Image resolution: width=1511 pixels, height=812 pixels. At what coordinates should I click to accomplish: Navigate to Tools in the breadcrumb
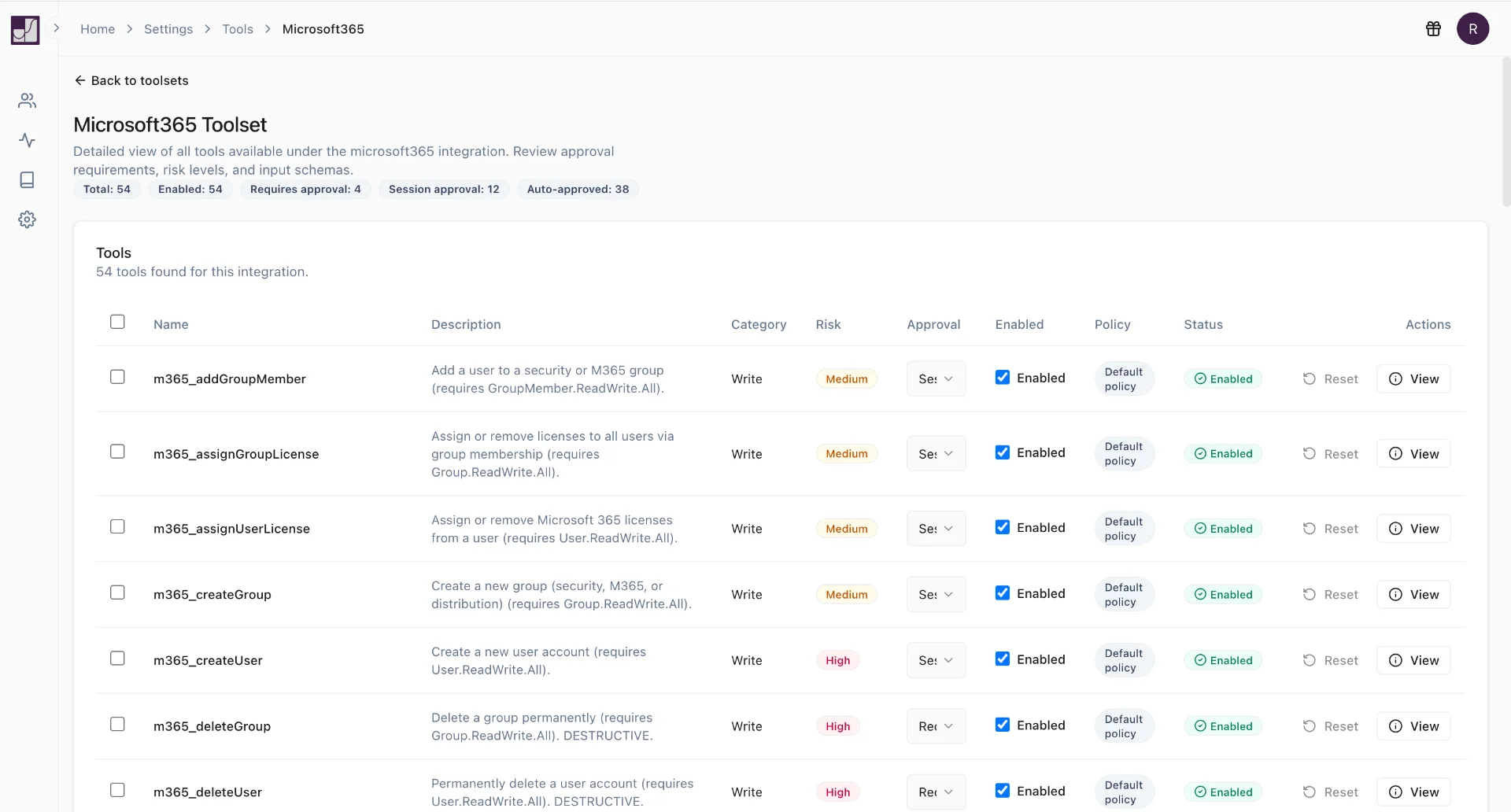point(237,29)
